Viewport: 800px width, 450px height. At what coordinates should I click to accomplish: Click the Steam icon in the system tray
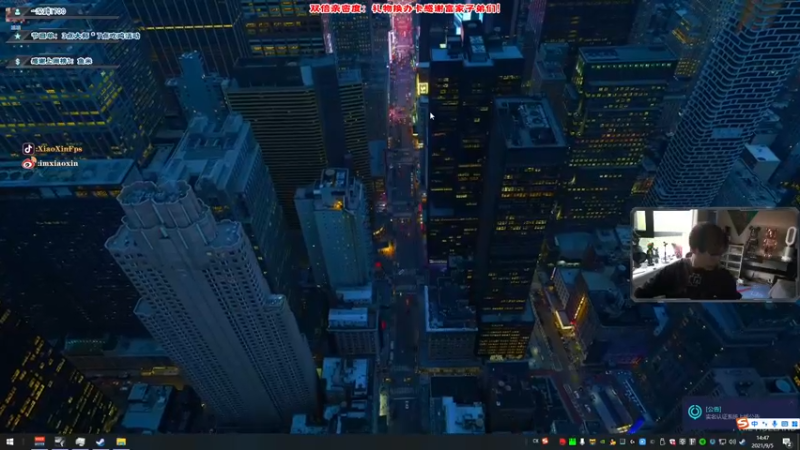[x=742, y=442]
